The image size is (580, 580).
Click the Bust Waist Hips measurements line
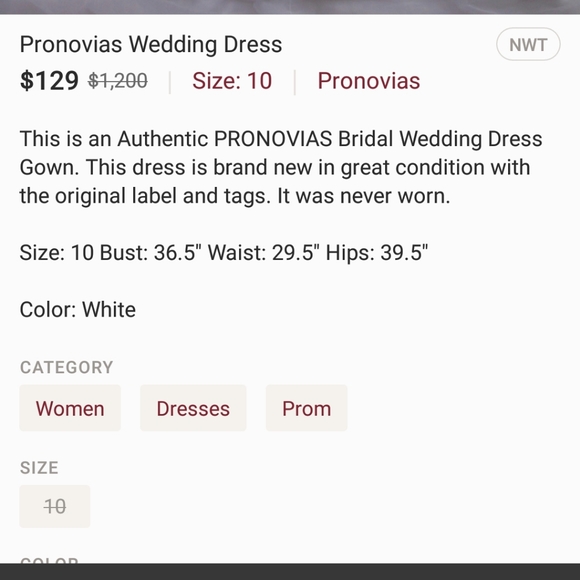(x=224, y=253)
